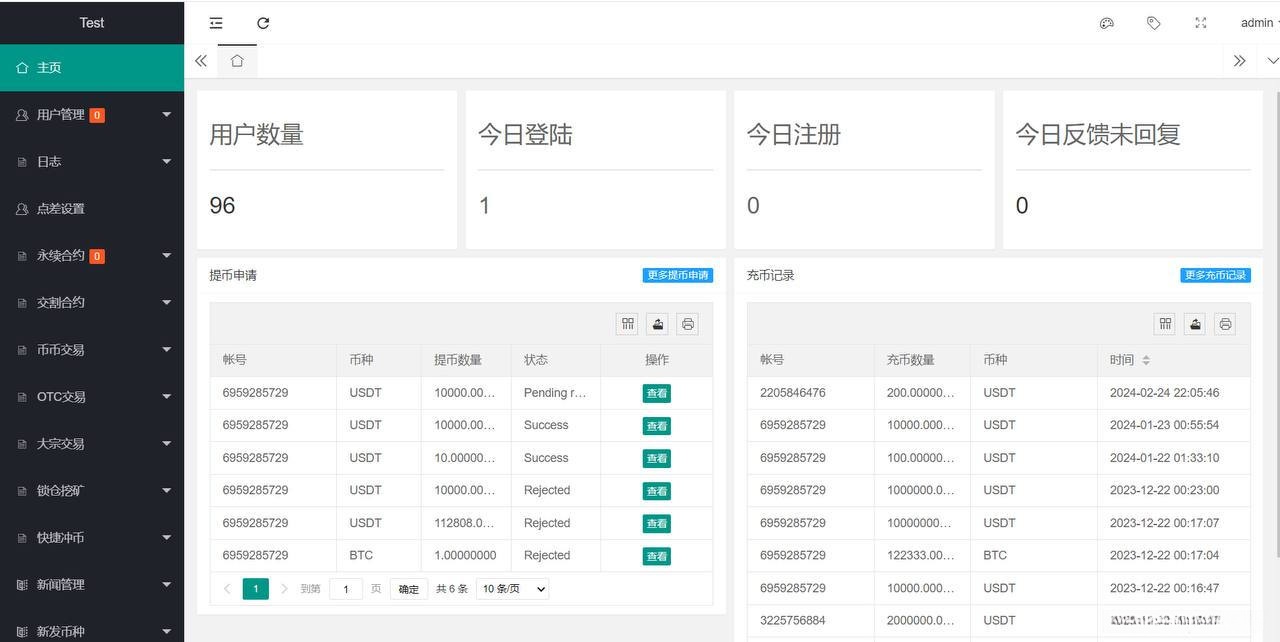Image resolution: width=1280 pixels, height=642 pixels.
Task: Open the tag note icon in the header
Action: coord(1154,23)
